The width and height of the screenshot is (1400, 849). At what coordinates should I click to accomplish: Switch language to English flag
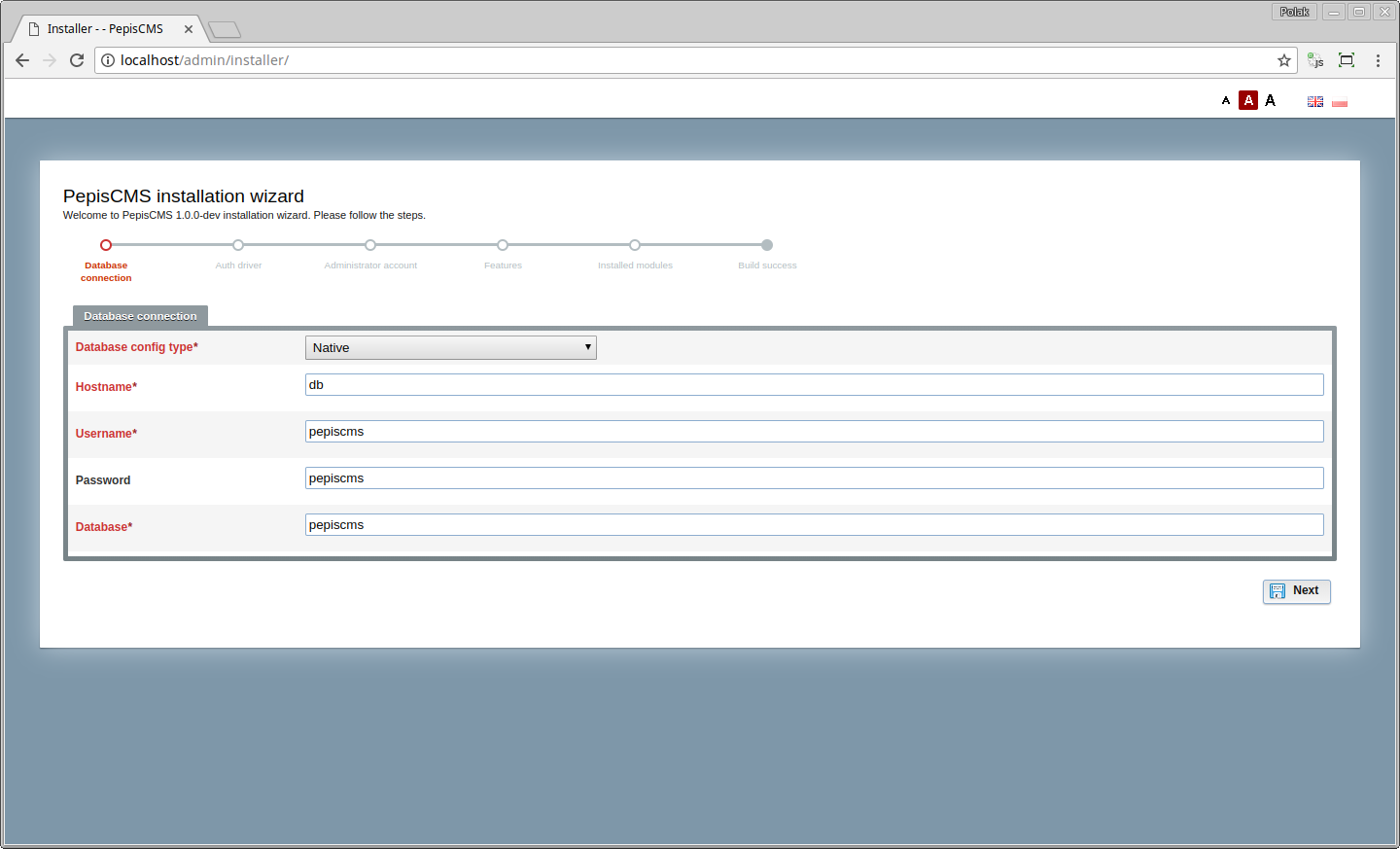coord(1315,101)
